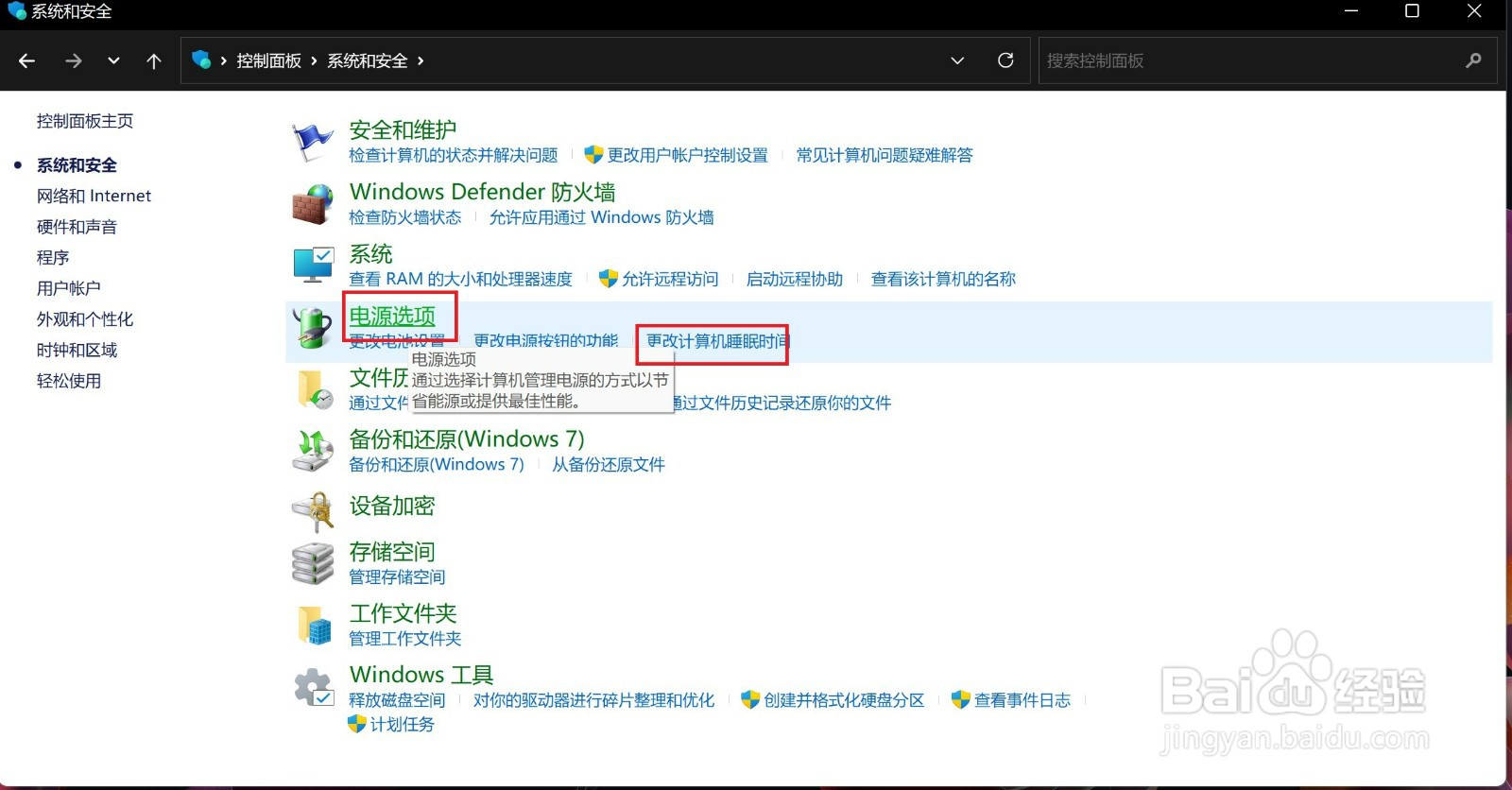Click the Power Options battery icon
This screenshot has width=1512, height=790.
[312, 328]
